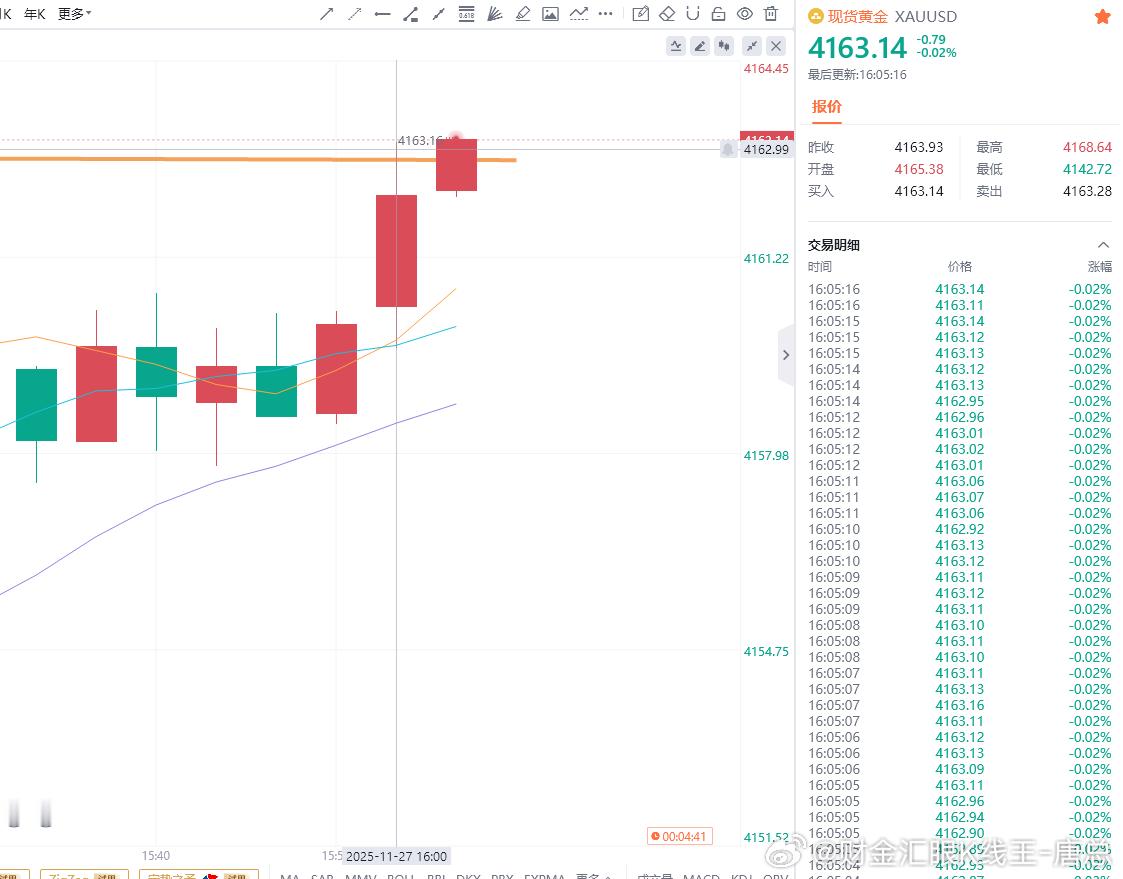1123x879 pixels.
Task: Toggle the favorite star for XAUUSD
Action: [1102, 16]
